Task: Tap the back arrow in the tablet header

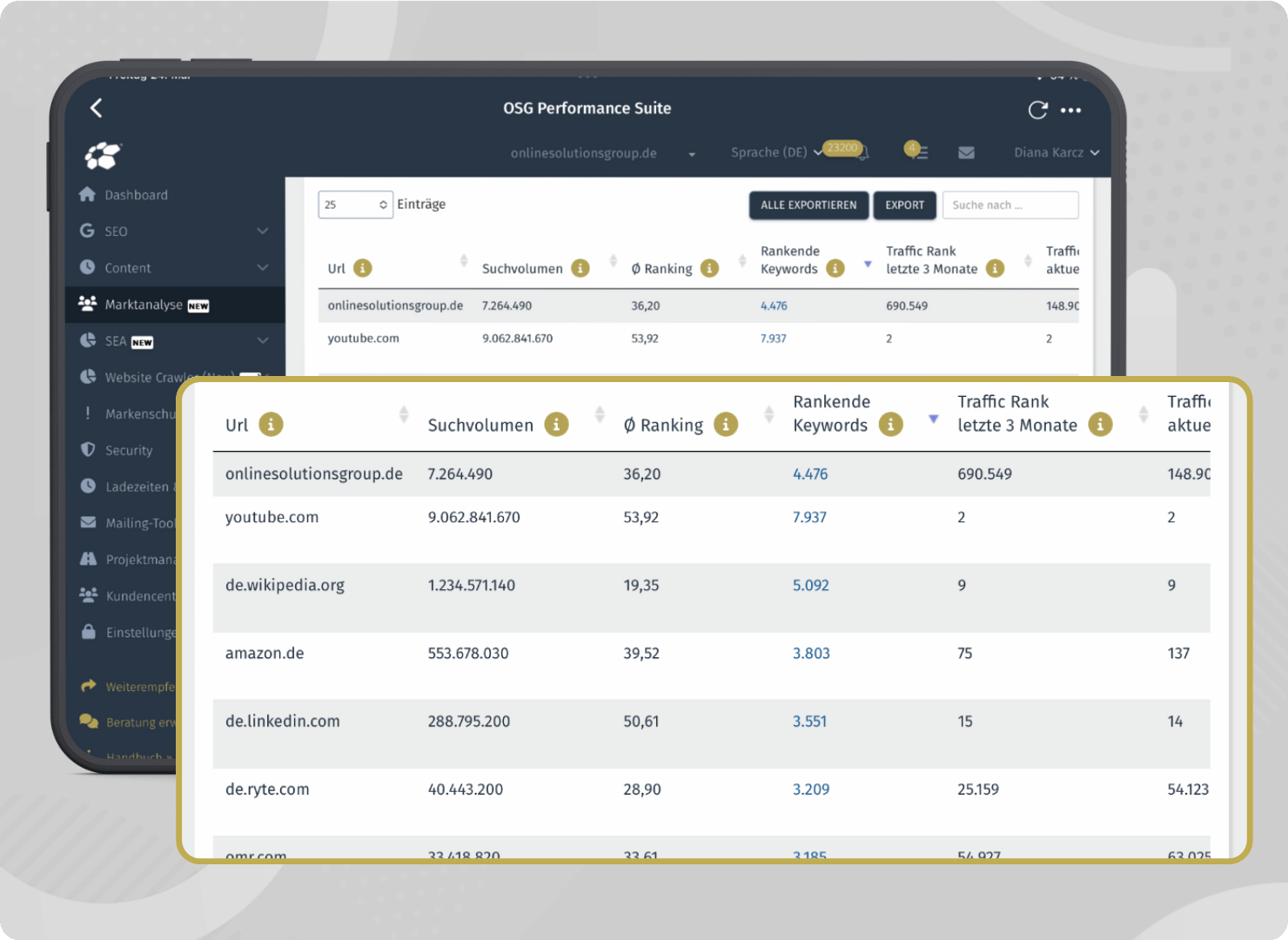Action: (x=97, y=108)
